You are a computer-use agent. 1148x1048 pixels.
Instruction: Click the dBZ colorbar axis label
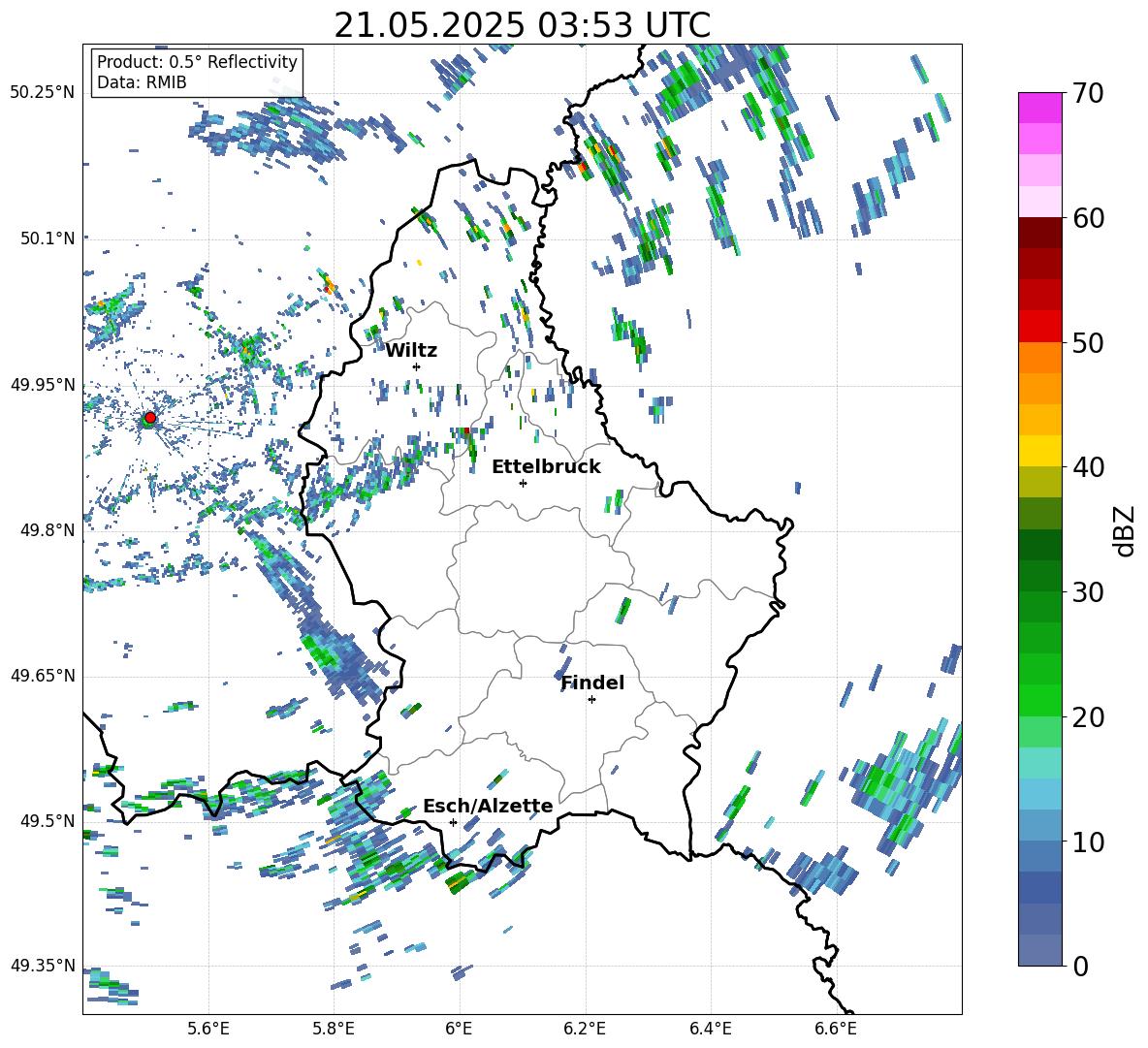pyautogui.click(x=1126, y=530)
